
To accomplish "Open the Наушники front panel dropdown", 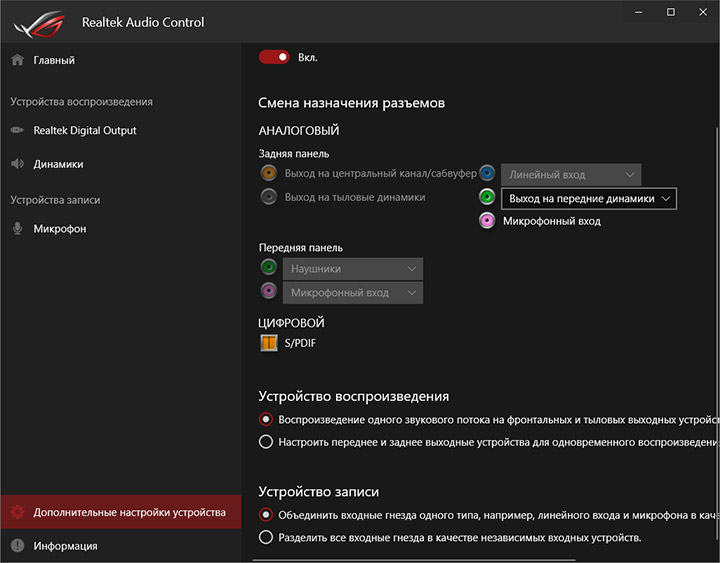I will coord(353,269).
